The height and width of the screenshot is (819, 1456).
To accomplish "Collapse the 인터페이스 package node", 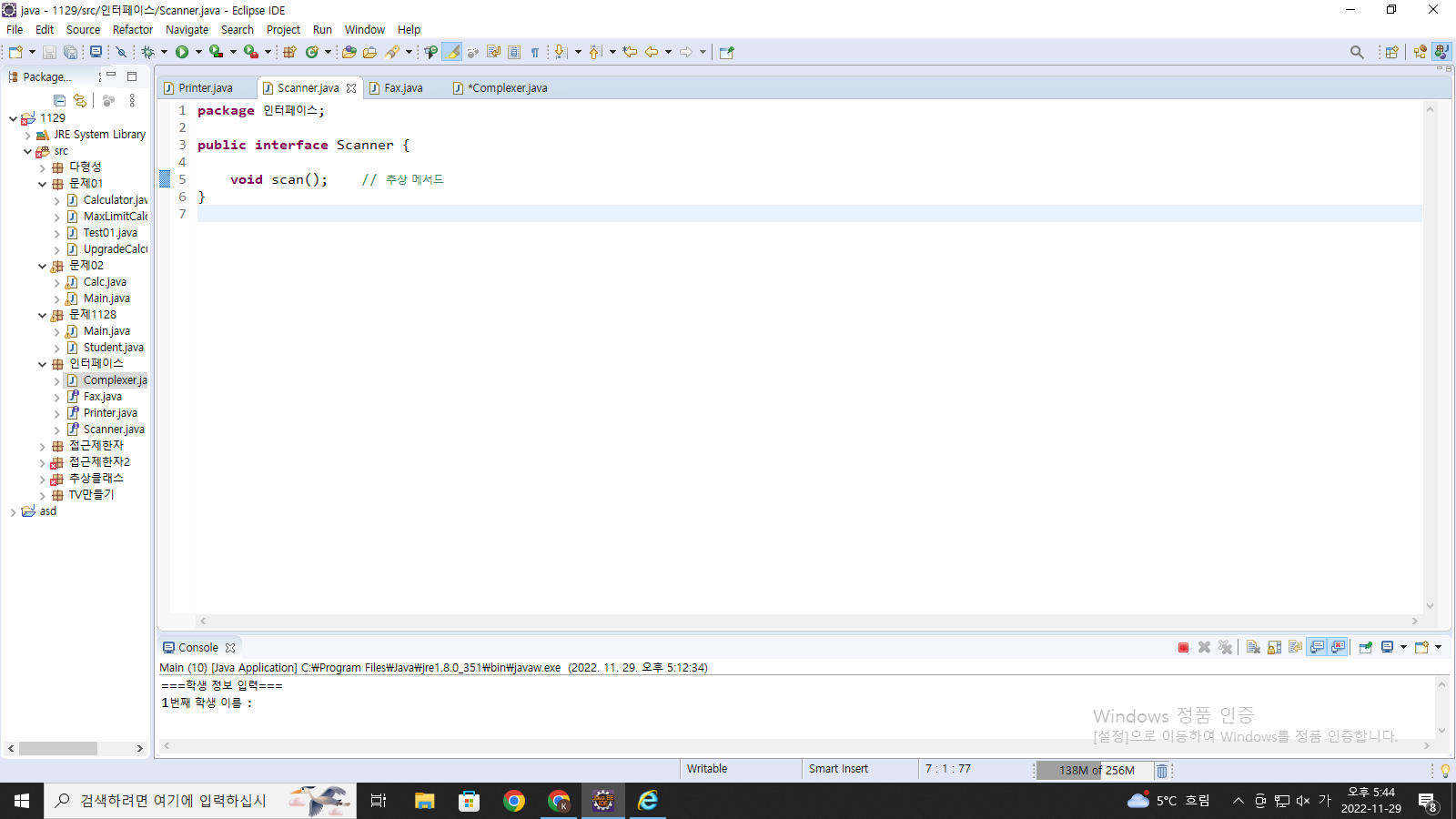I will (x=42, y=364).
